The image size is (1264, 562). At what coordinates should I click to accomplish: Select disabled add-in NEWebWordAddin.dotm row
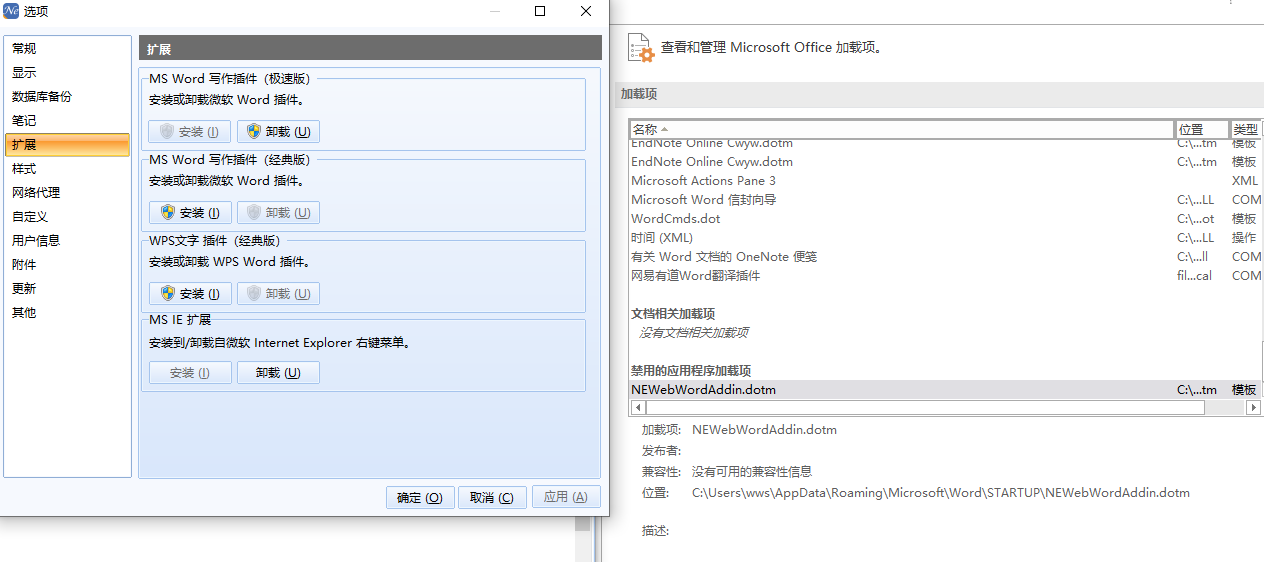[944, 389]
